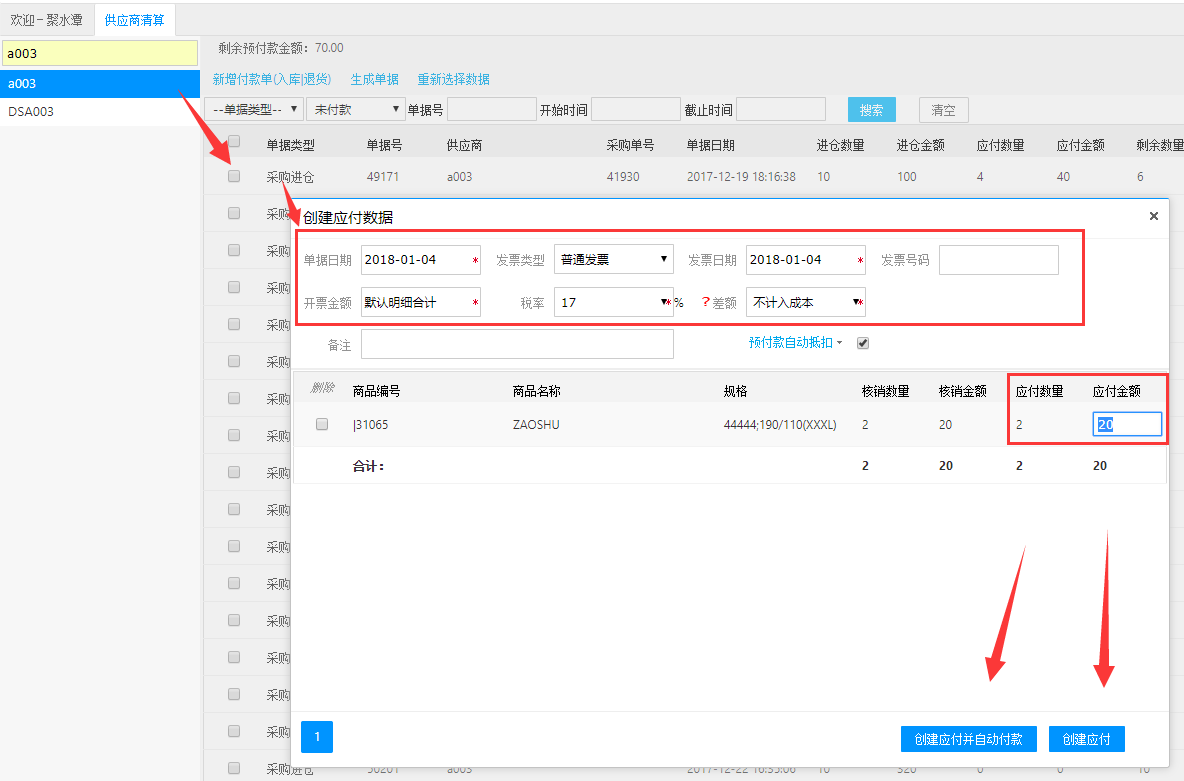This screenshot has height=781, width=1184.
Task: Click product name ZAOSHU cell
Action: (x=536, y=424)
